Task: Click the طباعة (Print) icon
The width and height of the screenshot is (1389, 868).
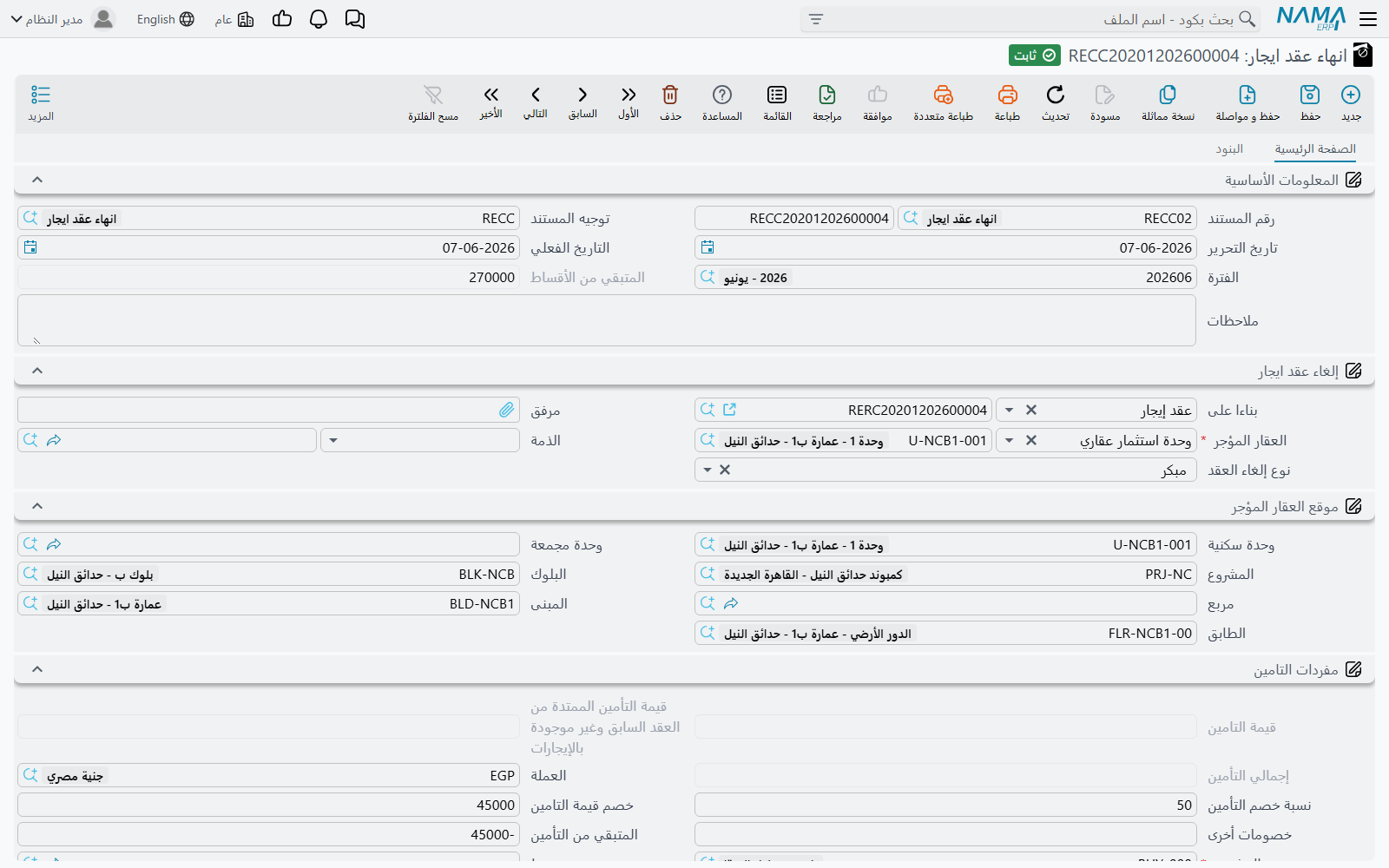Action: tap(1007, 95)
